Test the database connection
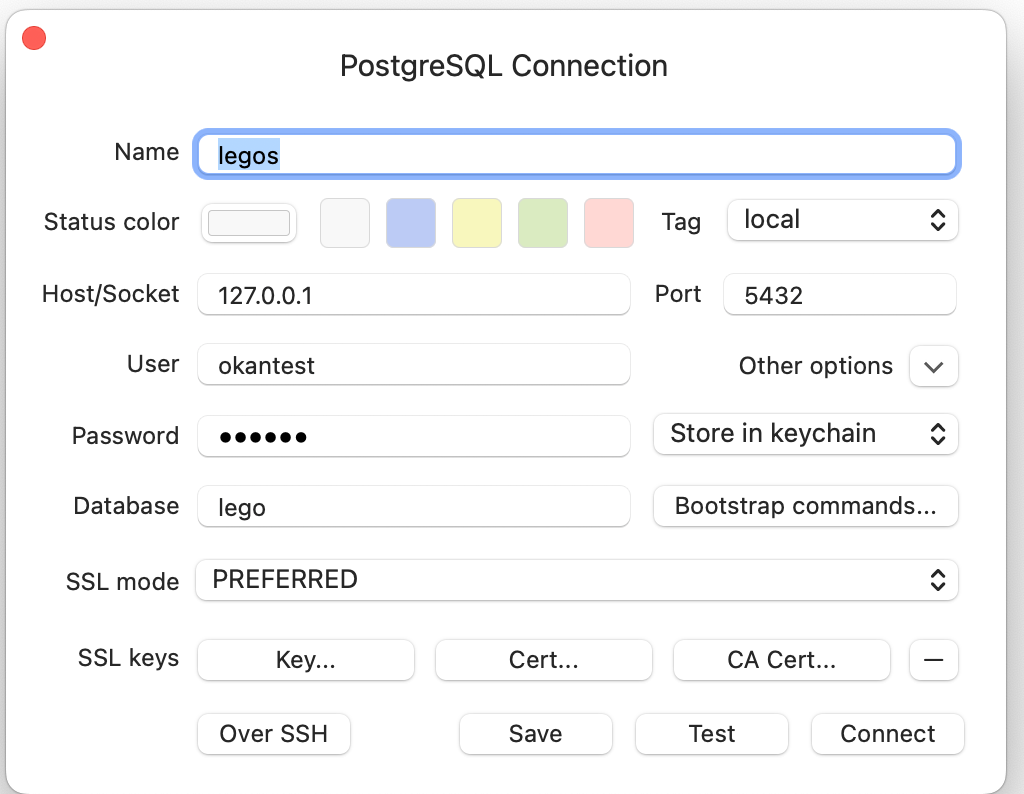The width and height of the screenshot is (1024, 794). click(x=711, y=734)
